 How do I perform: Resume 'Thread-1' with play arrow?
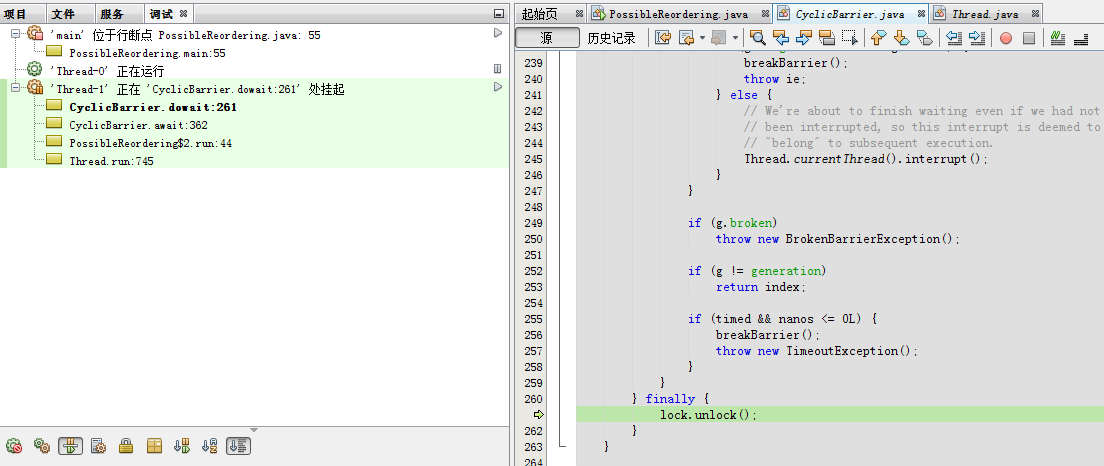[x=498, y=87]
